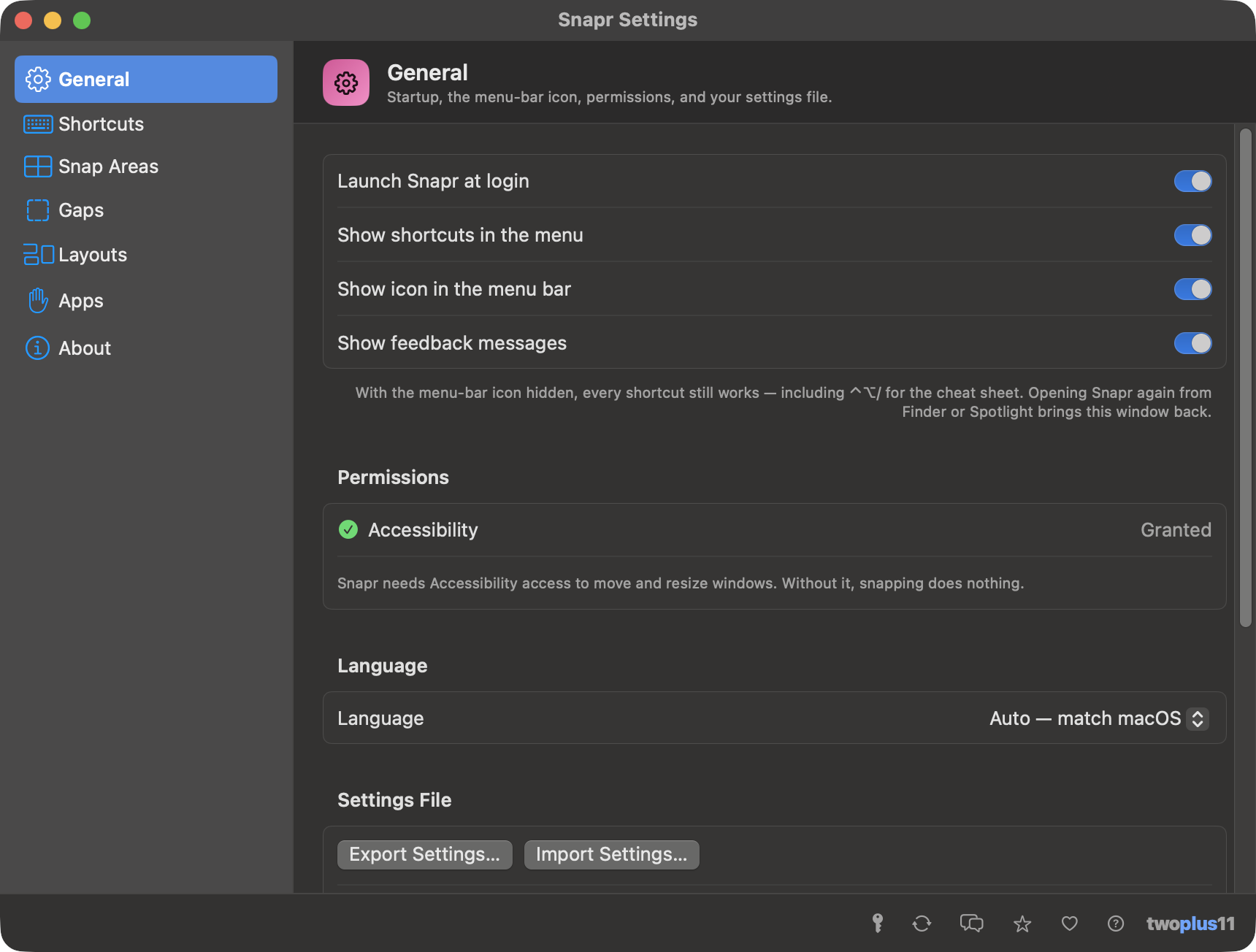Click the keyboard icon beside Shortcuts
1256x952 pixels.
38,124
